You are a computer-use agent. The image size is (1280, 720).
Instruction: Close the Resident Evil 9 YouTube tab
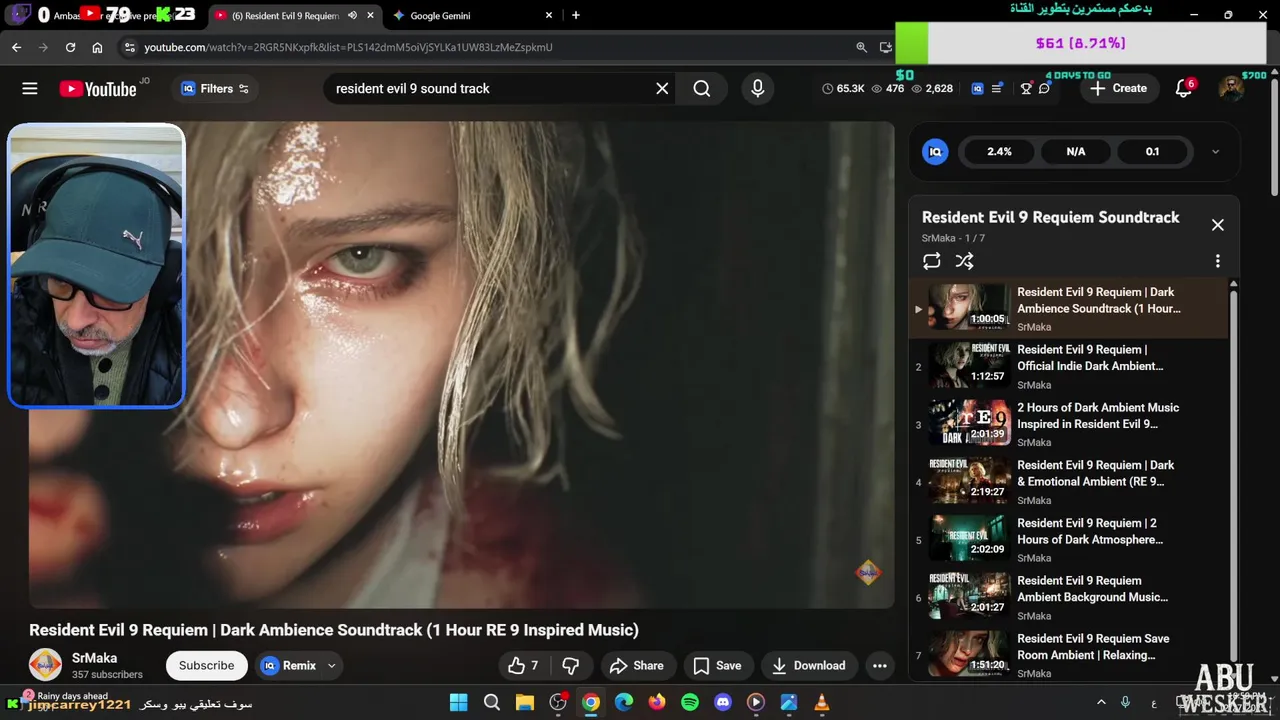click(371, 16)
